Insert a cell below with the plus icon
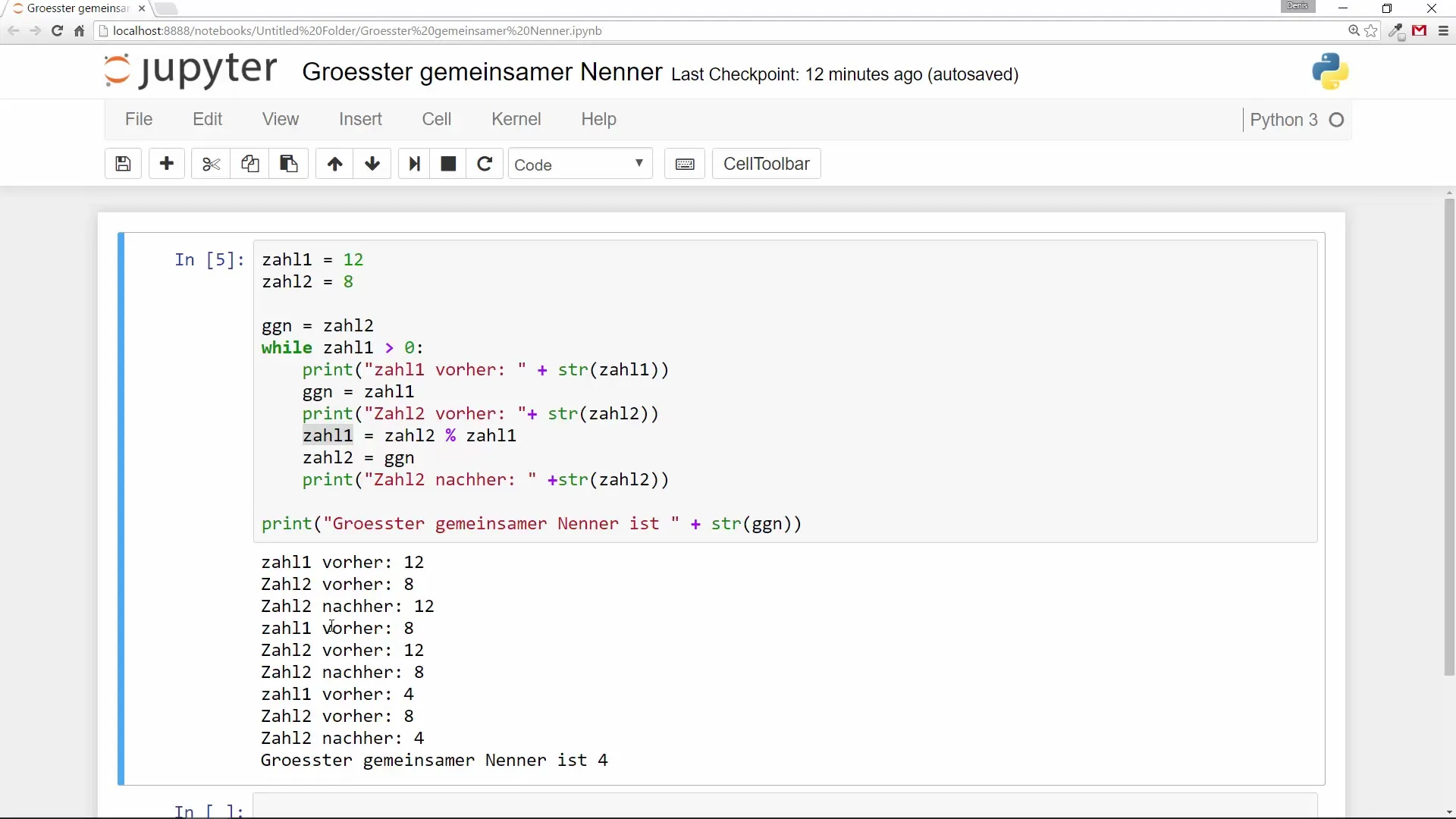 point(167,164)
